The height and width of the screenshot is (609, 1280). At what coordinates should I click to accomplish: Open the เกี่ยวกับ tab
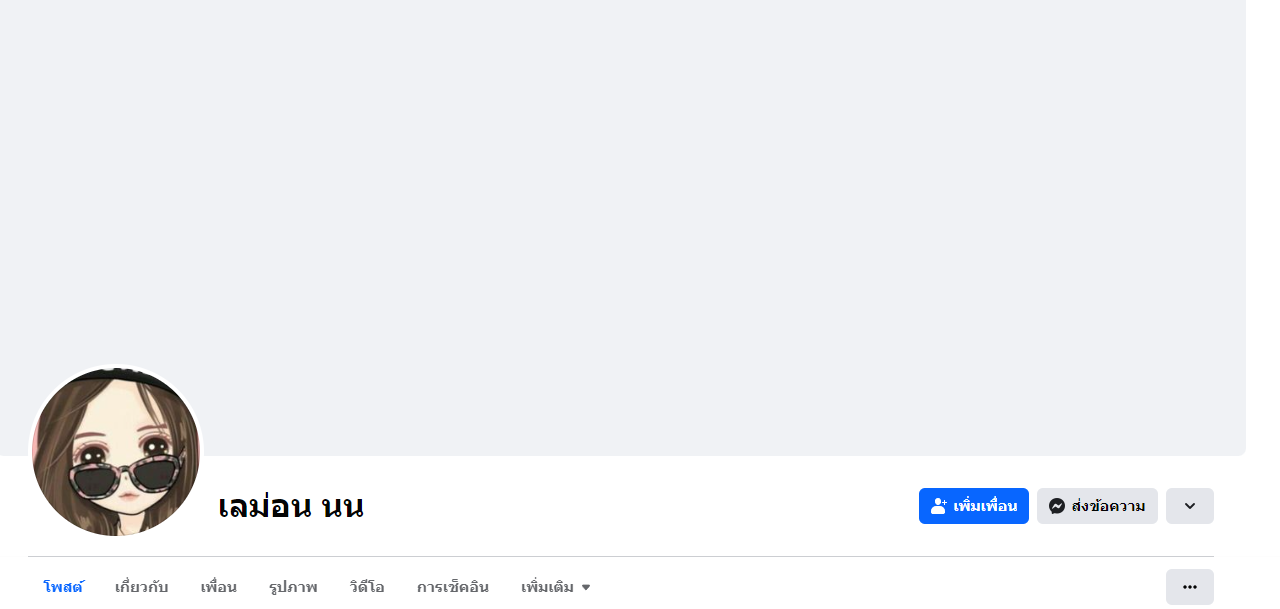142,587
